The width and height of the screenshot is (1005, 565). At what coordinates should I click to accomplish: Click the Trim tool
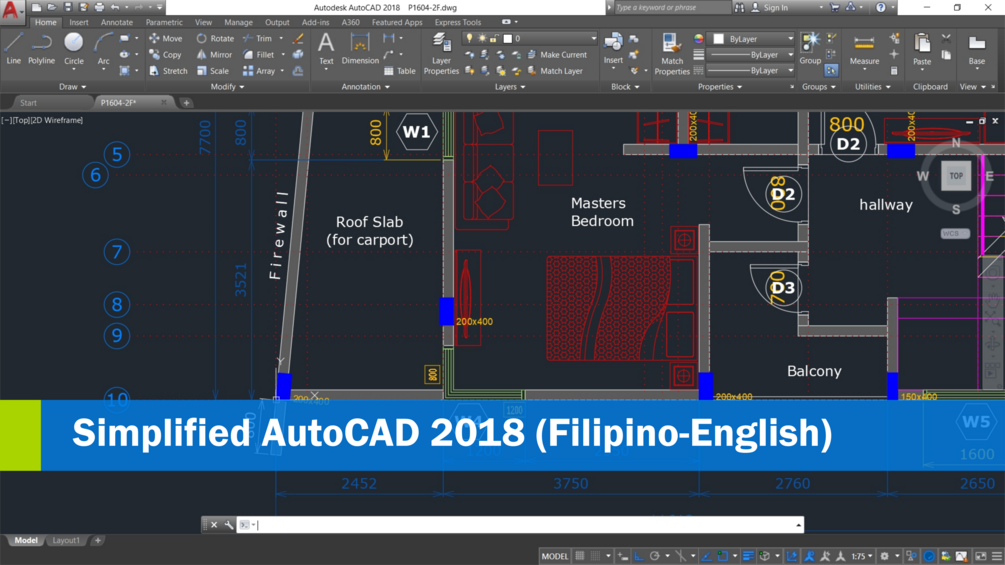pyautogui.click(x=258, y=38)
